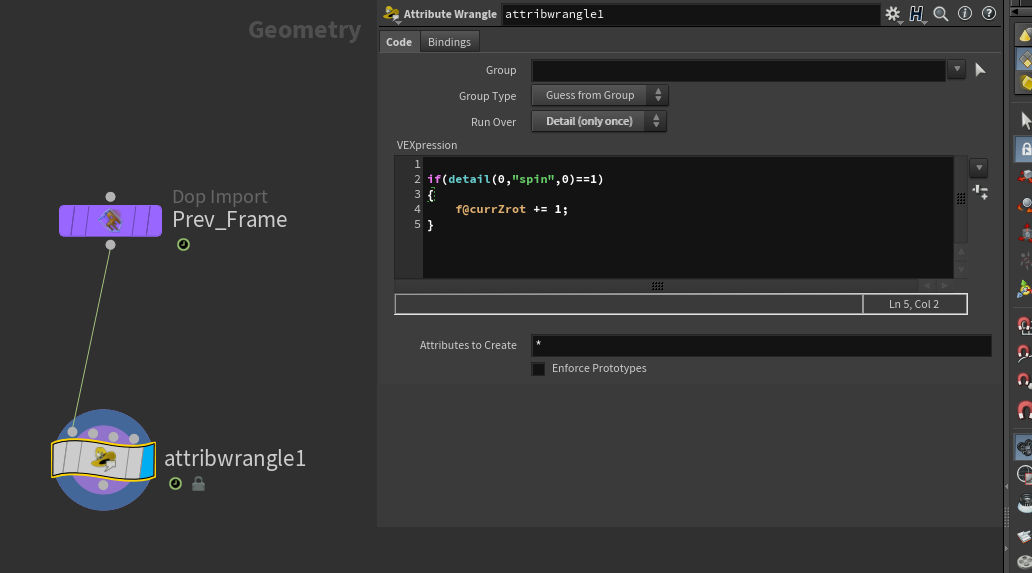
Task: Click the spare parameters creation icon
Action: (x=980, y=192)
